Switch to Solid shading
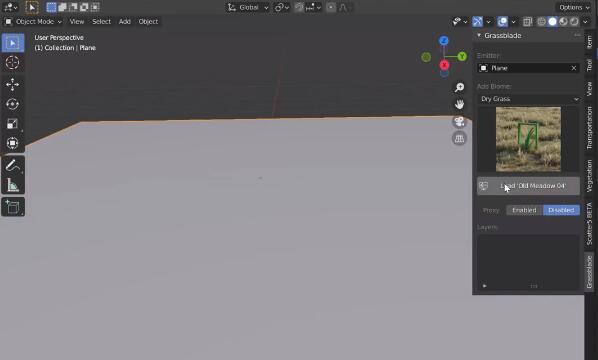This screenshot has height=360, width=598. coord(552,22)
